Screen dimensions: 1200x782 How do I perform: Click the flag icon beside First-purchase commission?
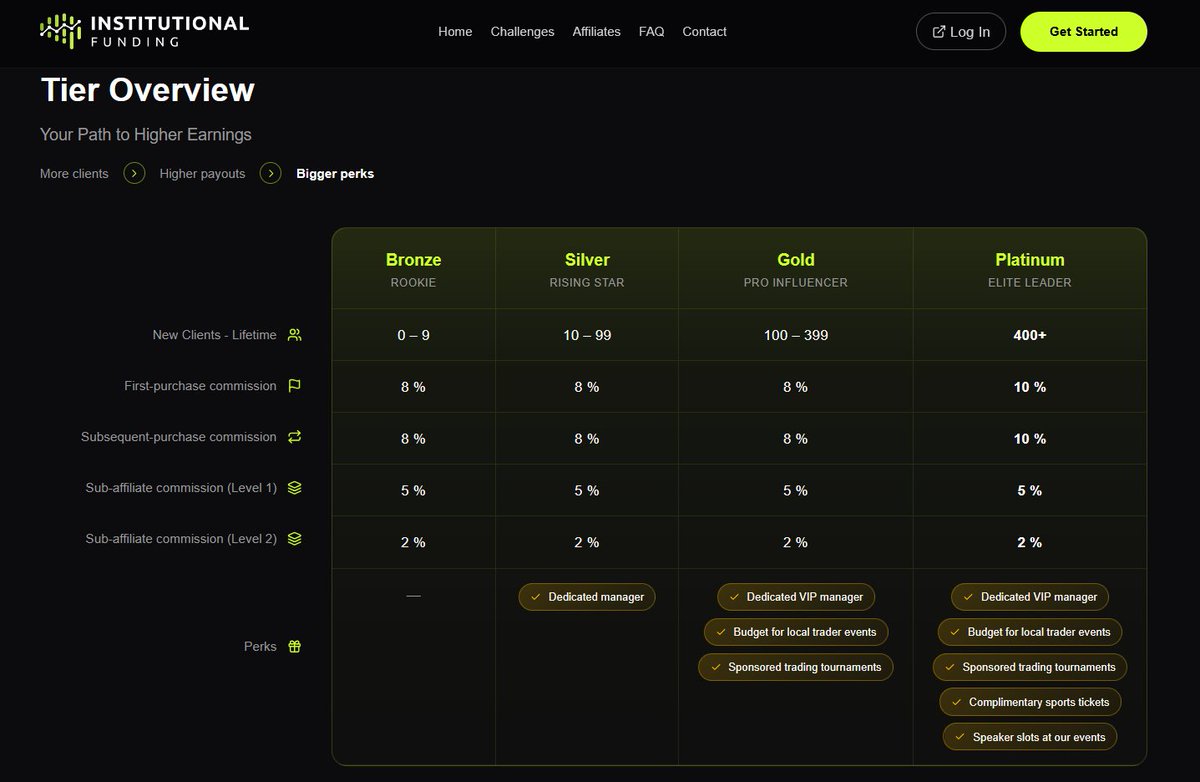click(x=294, y=386)
